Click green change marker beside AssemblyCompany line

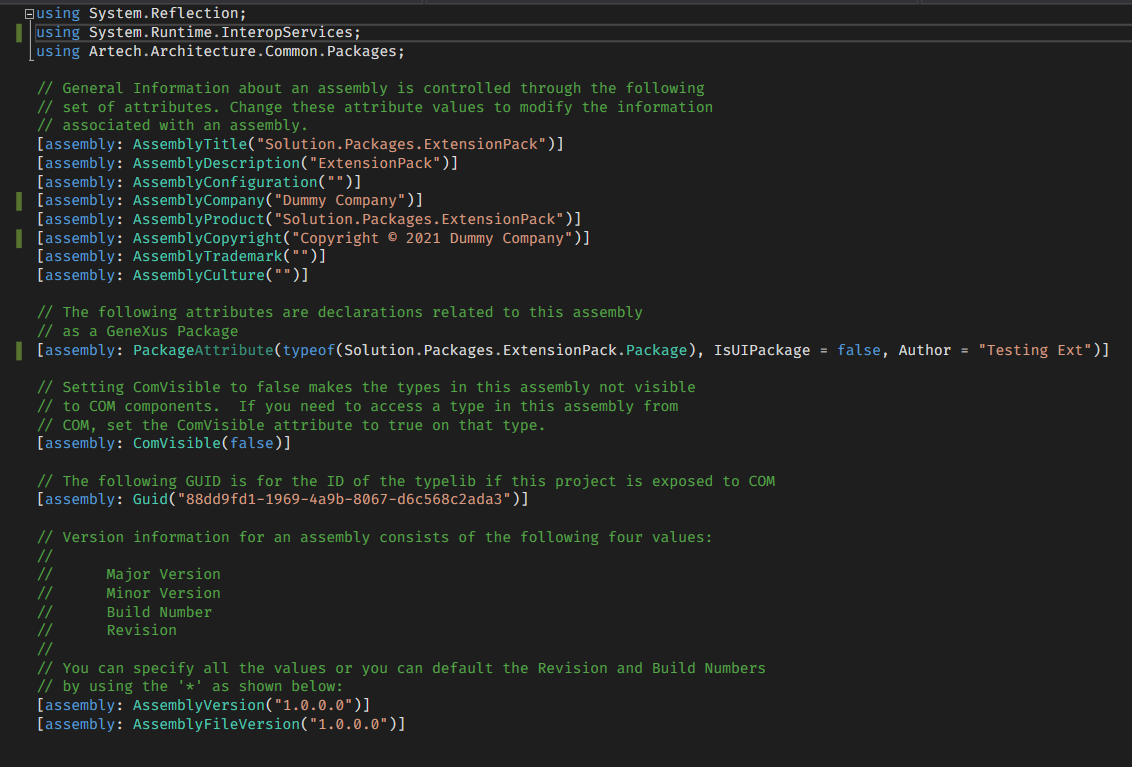pyautogui.click(x=19, y=200)
